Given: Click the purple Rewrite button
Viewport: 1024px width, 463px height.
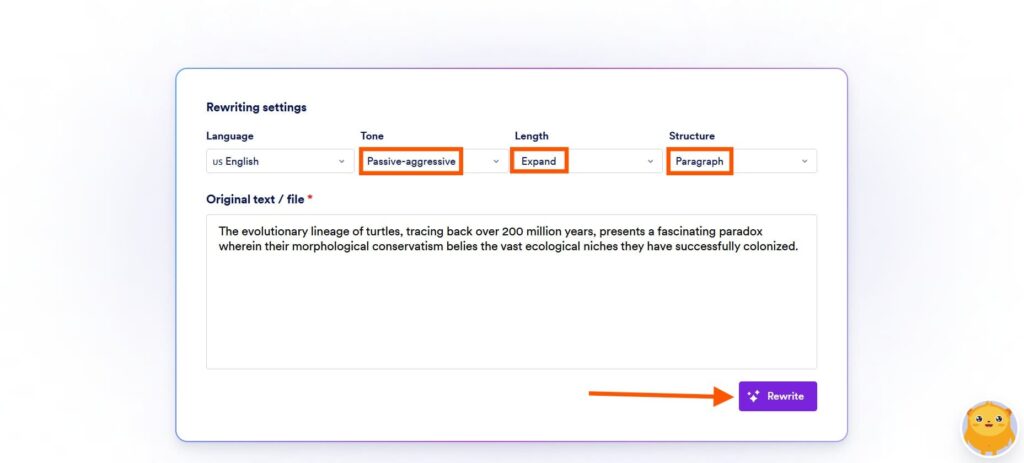Looking at the screenshot, I should (x=778, y=396).
